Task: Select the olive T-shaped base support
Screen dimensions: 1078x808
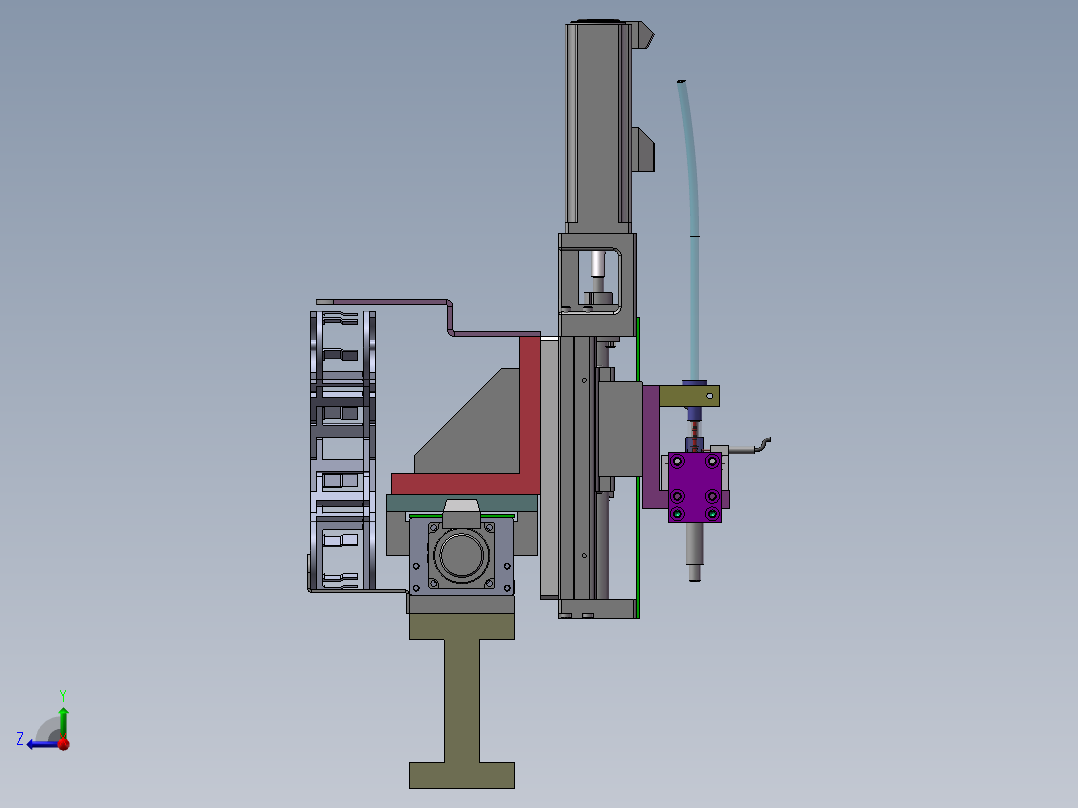Action: (x=462, y=701)
